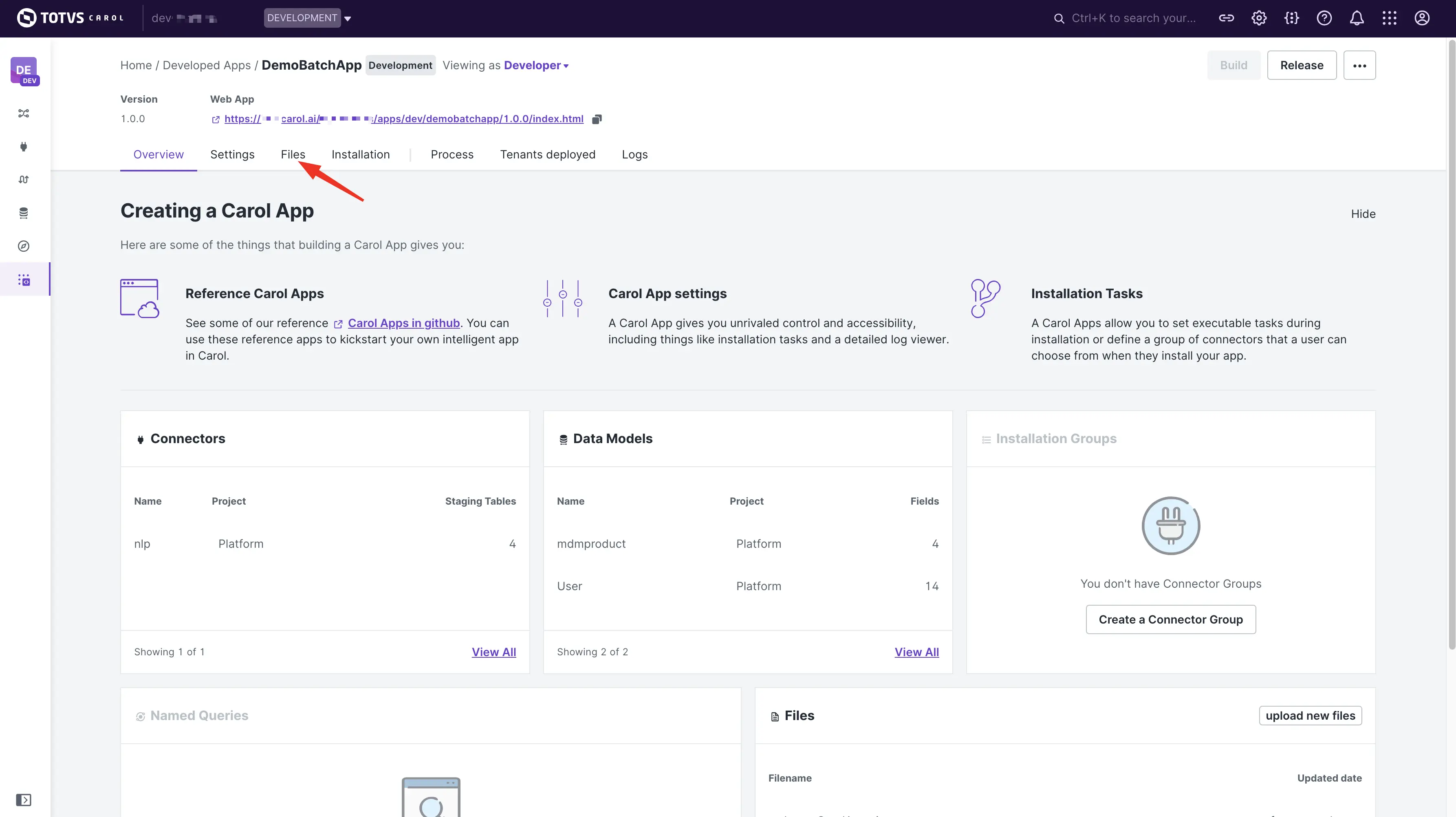Open the three-dots more actions menu
This screenshot has height=817, width=1456.
coord(1359,65)
